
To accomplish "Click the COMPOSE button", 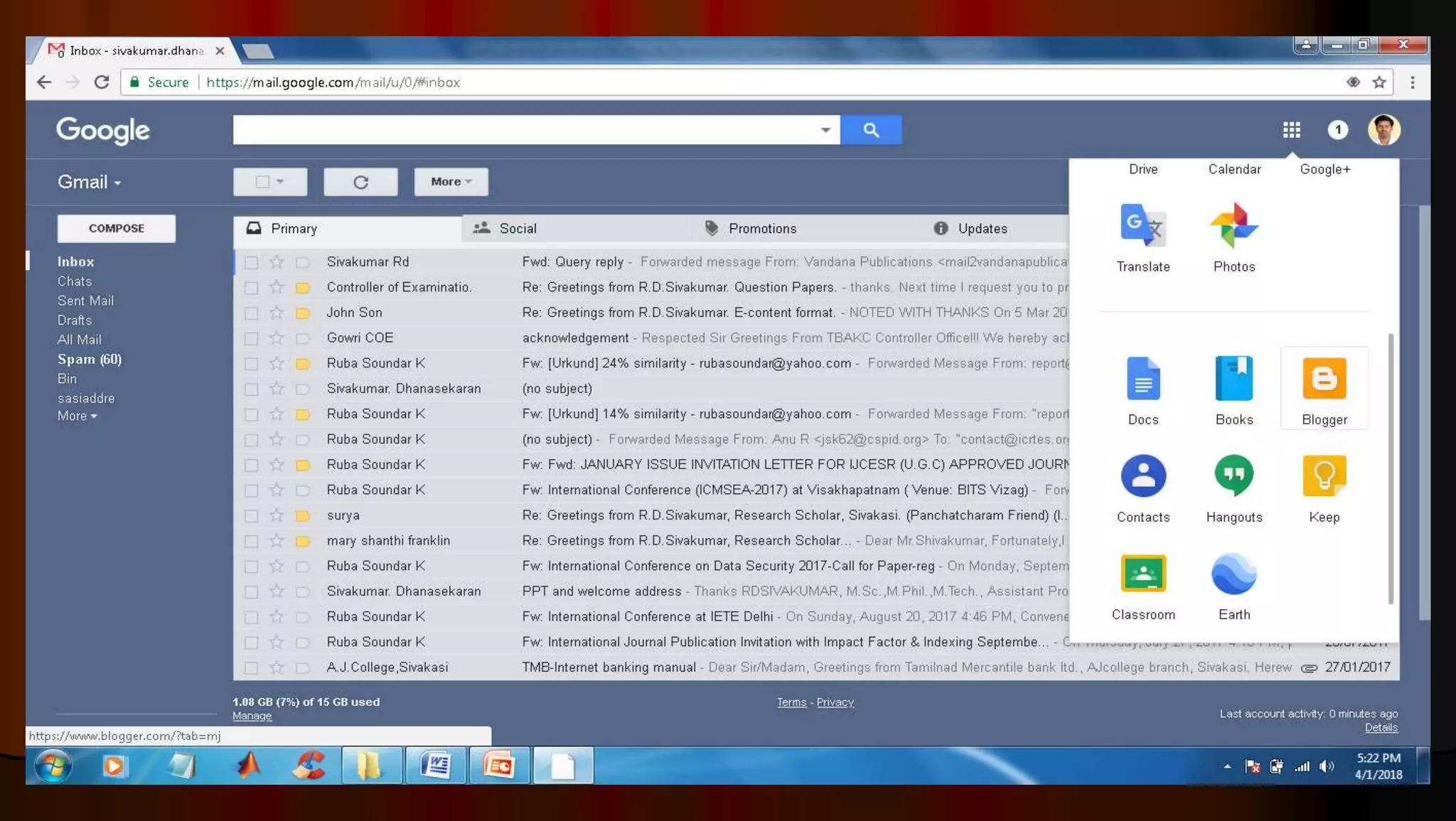I will click(117, 229).
